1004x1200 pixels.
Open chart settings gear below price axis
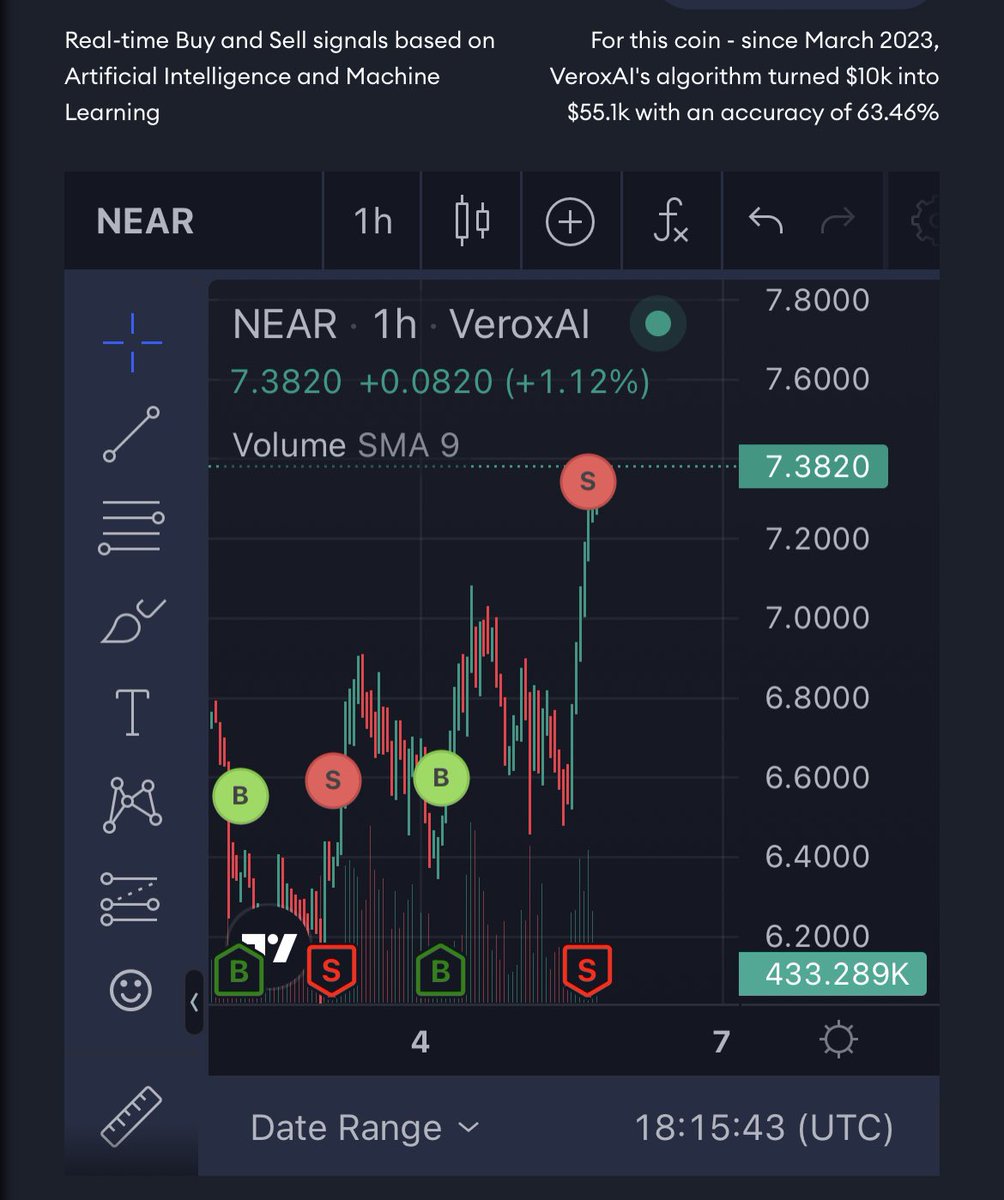tap(838, 1041)
